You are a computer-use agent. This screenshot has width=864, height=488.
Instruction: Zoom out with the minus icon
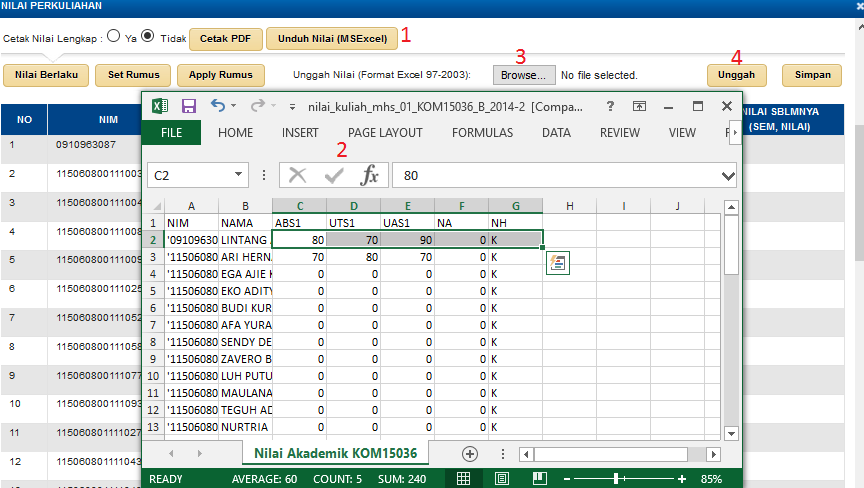point(566,479)
